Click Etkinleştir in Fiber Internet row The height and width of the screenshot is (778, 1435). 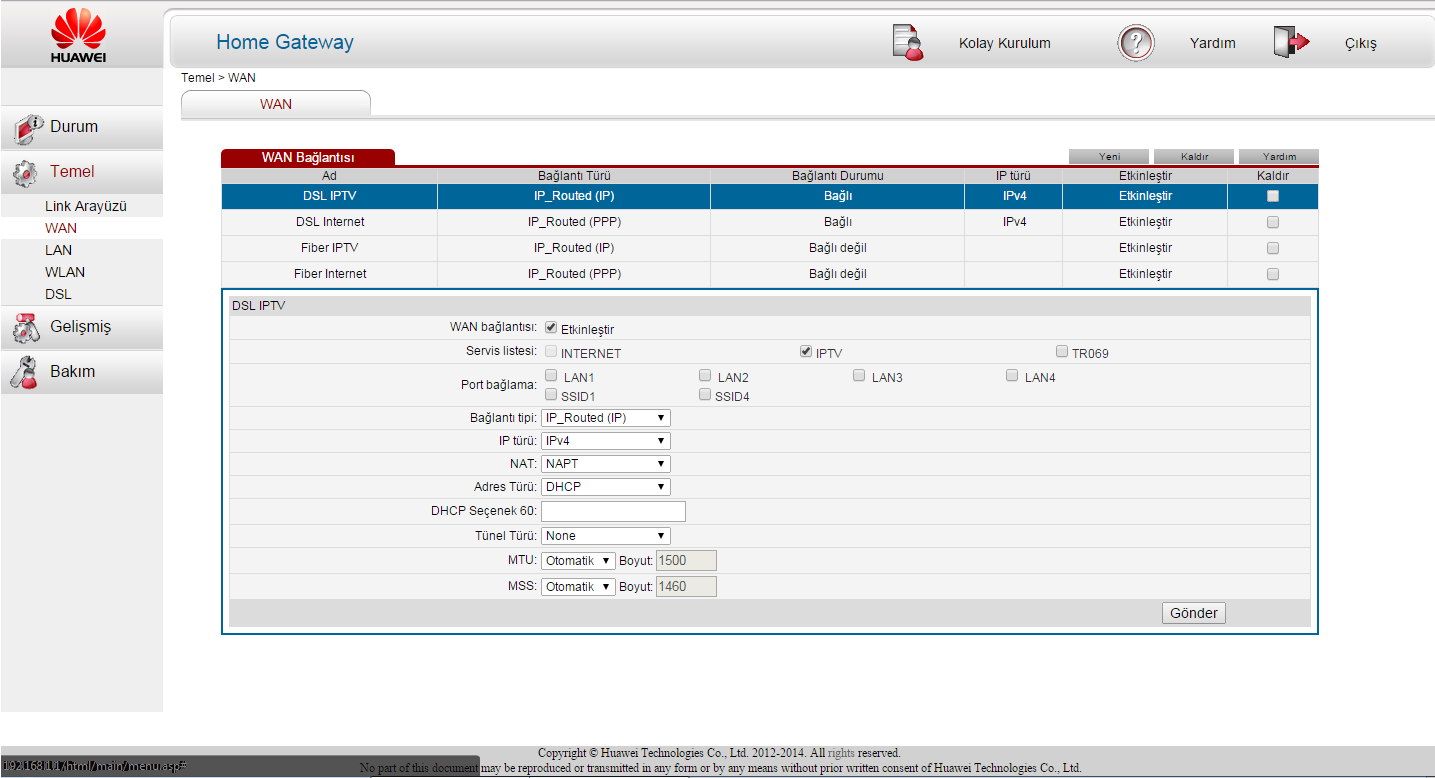[1145, 274]
